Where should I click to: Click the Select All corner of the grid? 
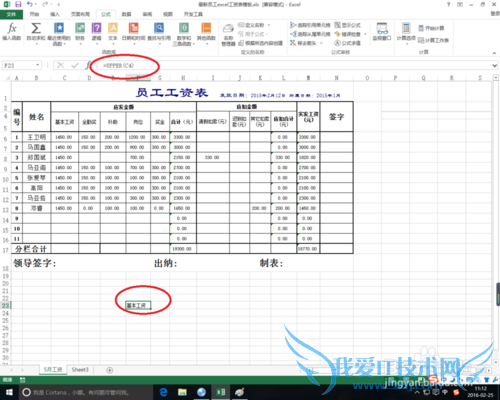(x=8, y=78)
